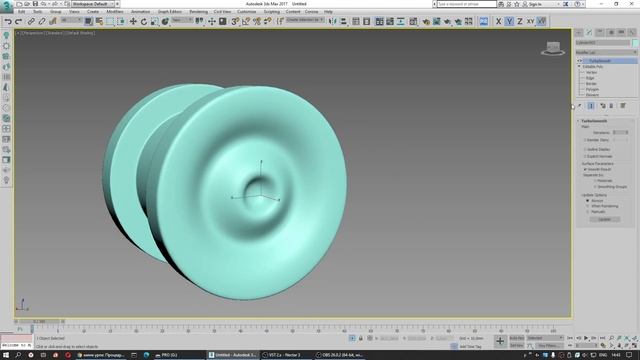Select the When Rendering update option
Image resolution: width=640 pixels, height=360 pixels.
click(x=588, y=206)
